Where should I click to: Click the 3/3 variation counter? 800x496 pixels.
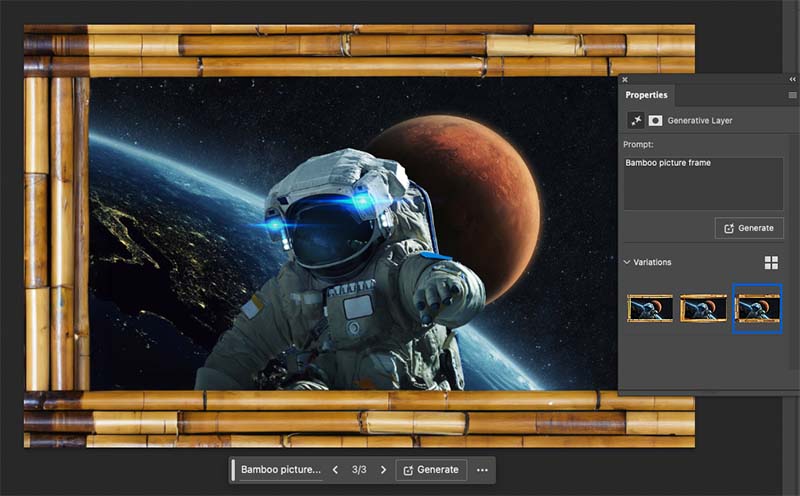[359, 469]
